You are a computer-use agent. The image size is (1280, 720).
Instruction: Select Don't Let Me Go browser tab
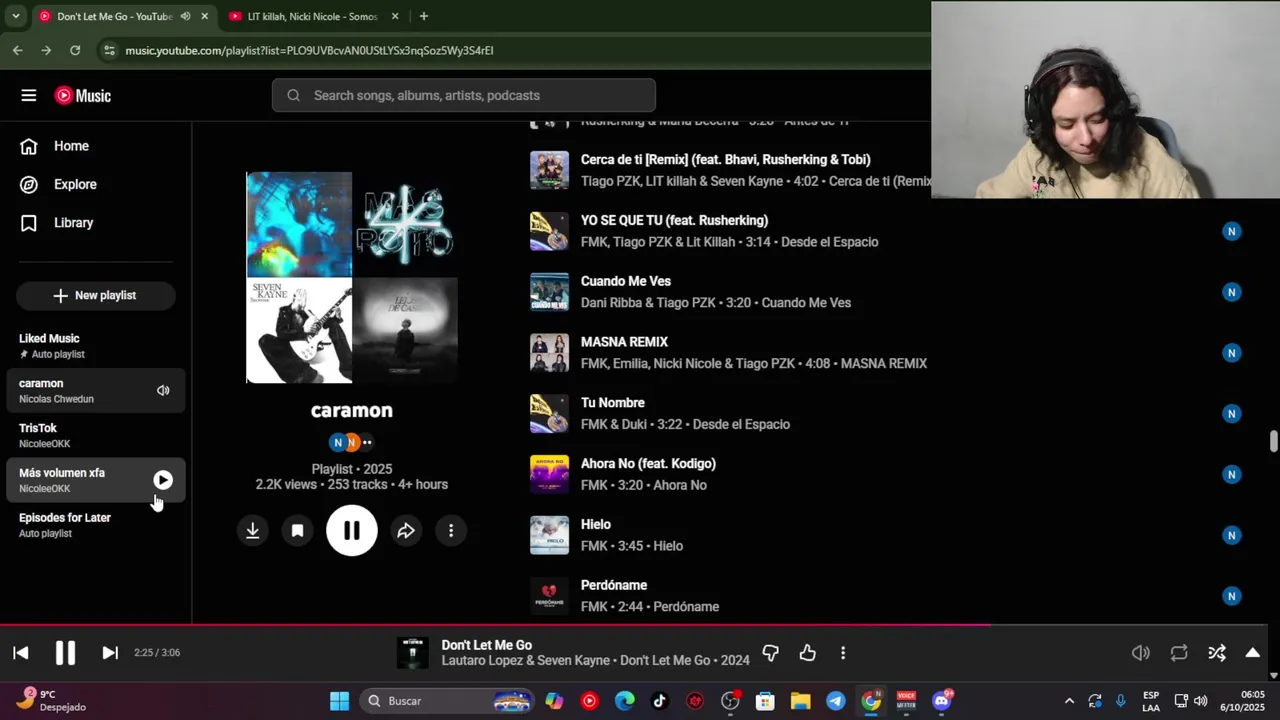[x=123, y=16]
